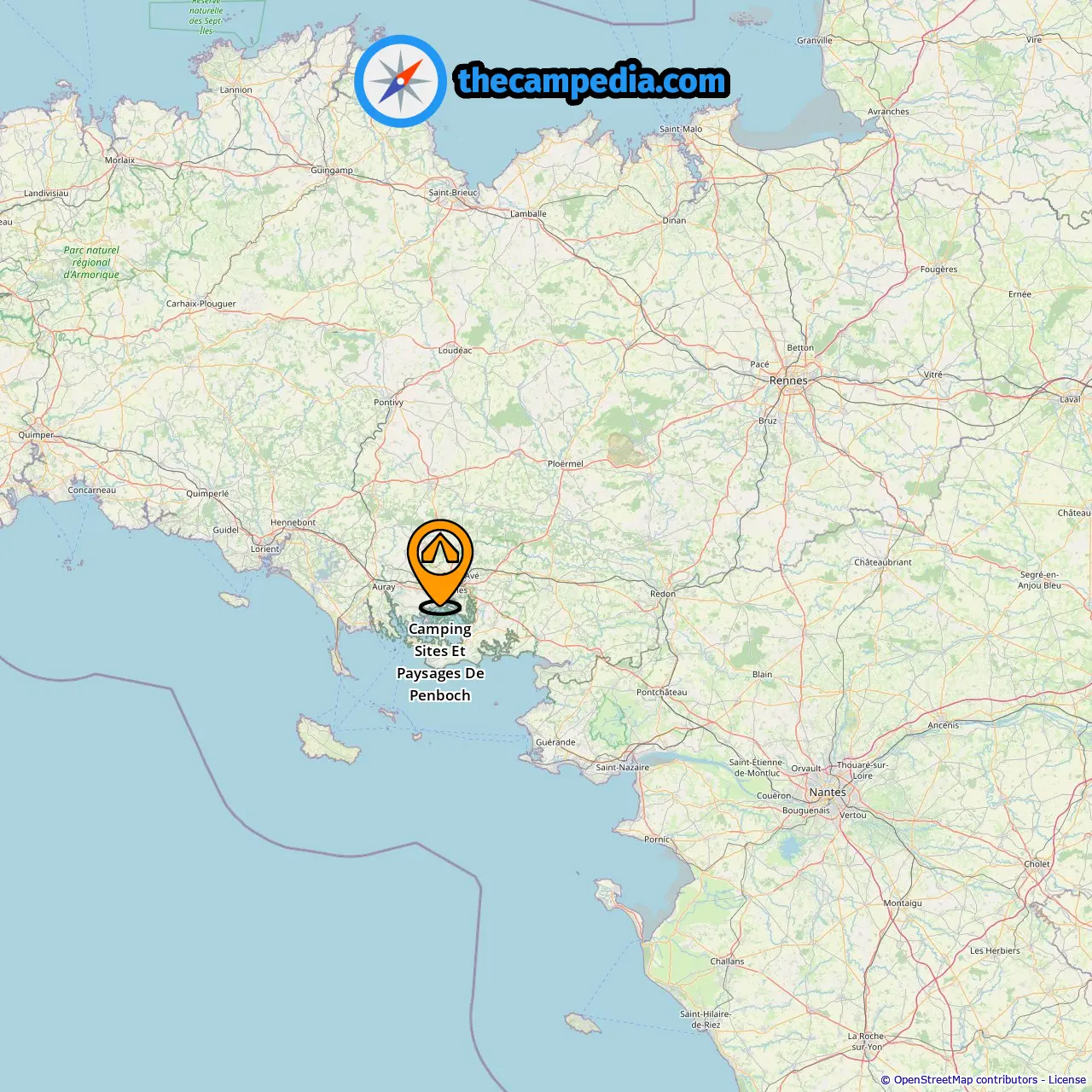This screenshot has width=1092, height=1092.
Task: Click the Redon town label
Action: pos(662,593)
